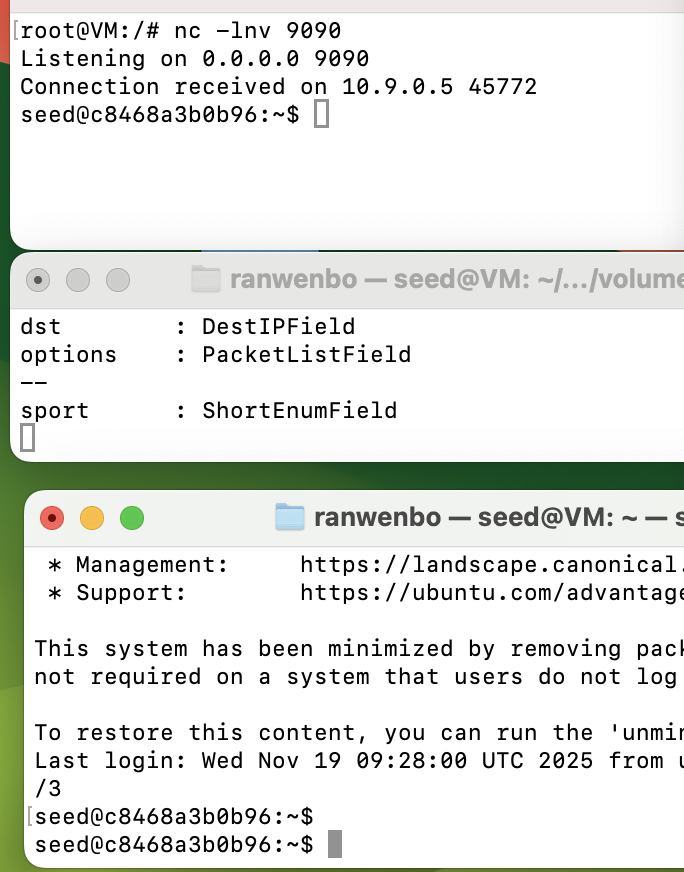Click the ShortEnumField sport value
Viewport: 684px width, 872px height.
299,410
